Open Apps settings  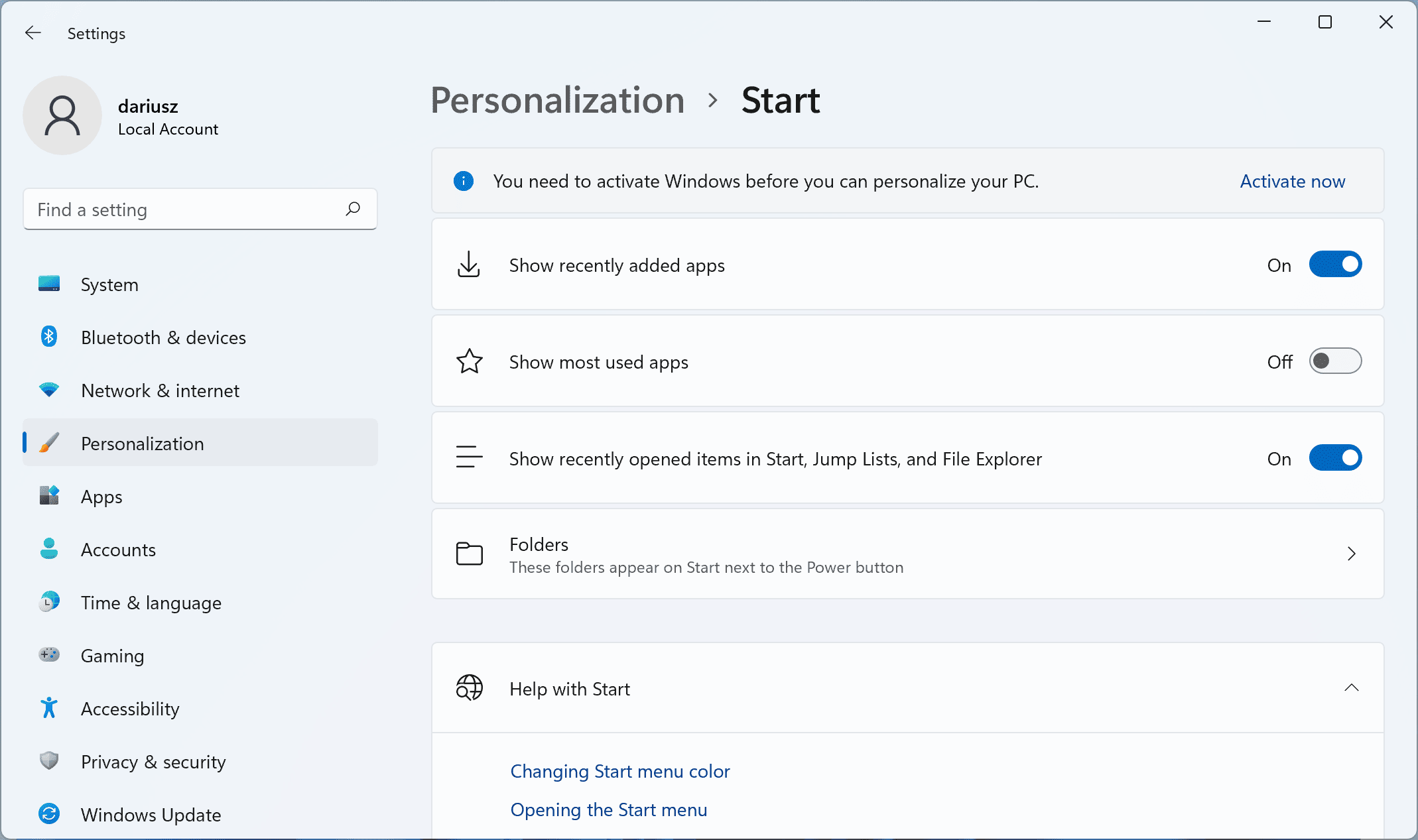tap(200, 497)
